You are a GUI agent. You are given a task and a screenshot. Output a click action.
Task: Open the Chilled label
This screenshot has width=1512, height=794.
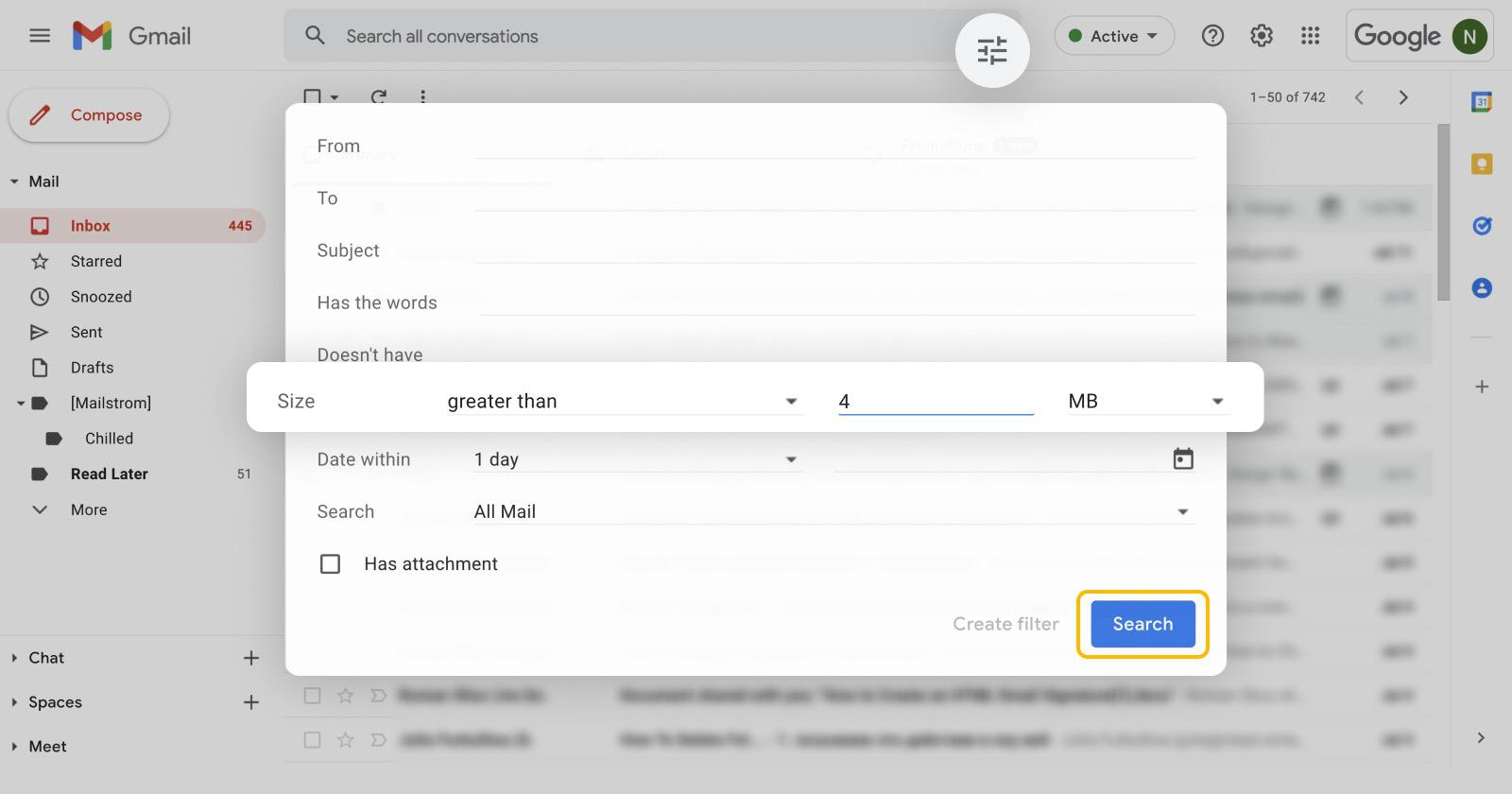[x=109, y=439]
